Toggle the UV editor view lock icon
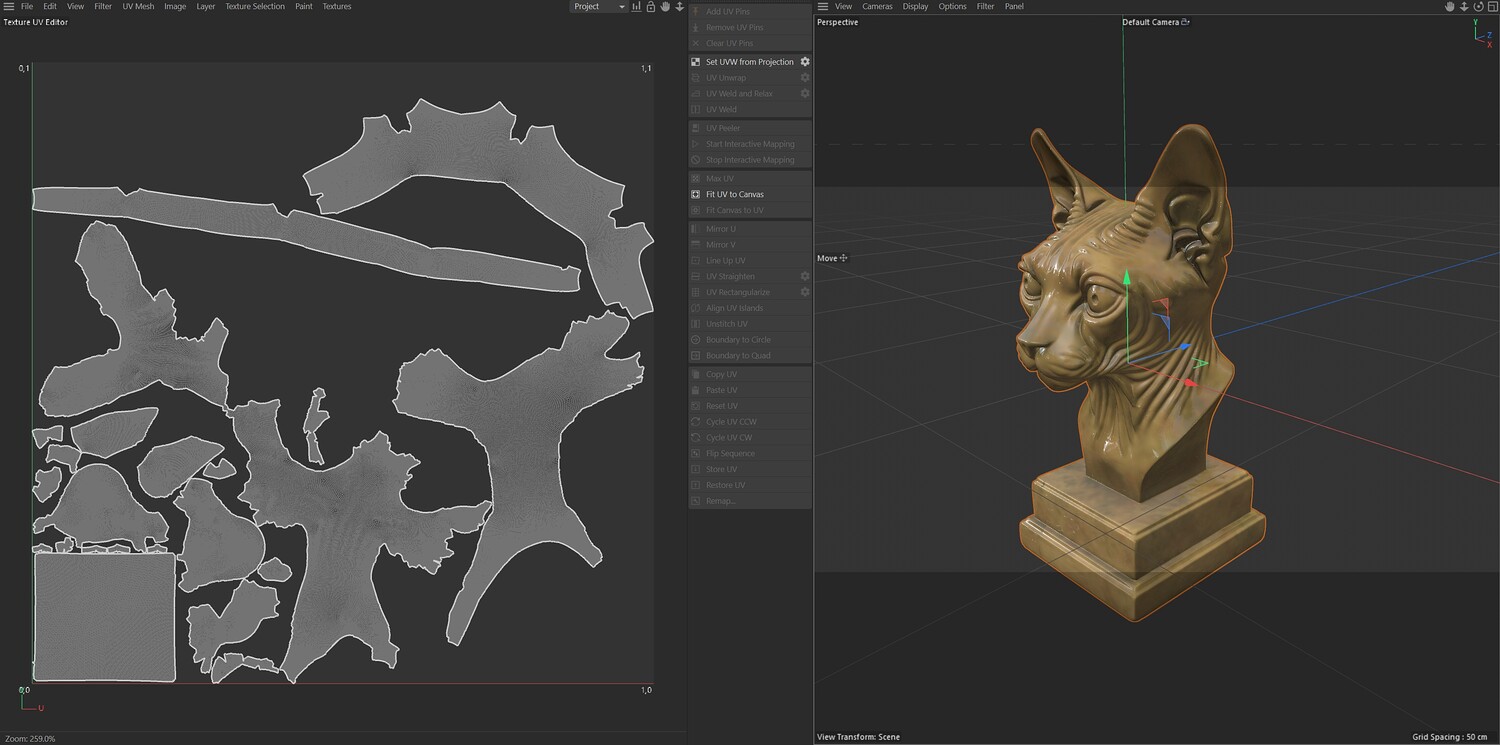This screenshot has height=745, width=1500. click(651, 6)
